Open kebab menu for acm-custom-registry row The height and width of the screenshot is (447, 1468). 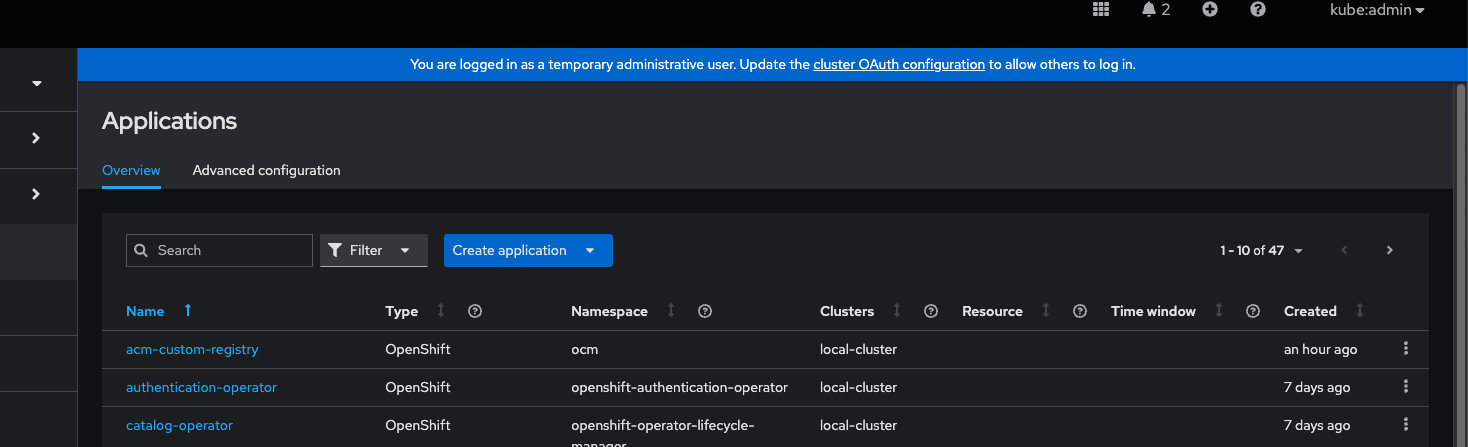pos(1406,349)
